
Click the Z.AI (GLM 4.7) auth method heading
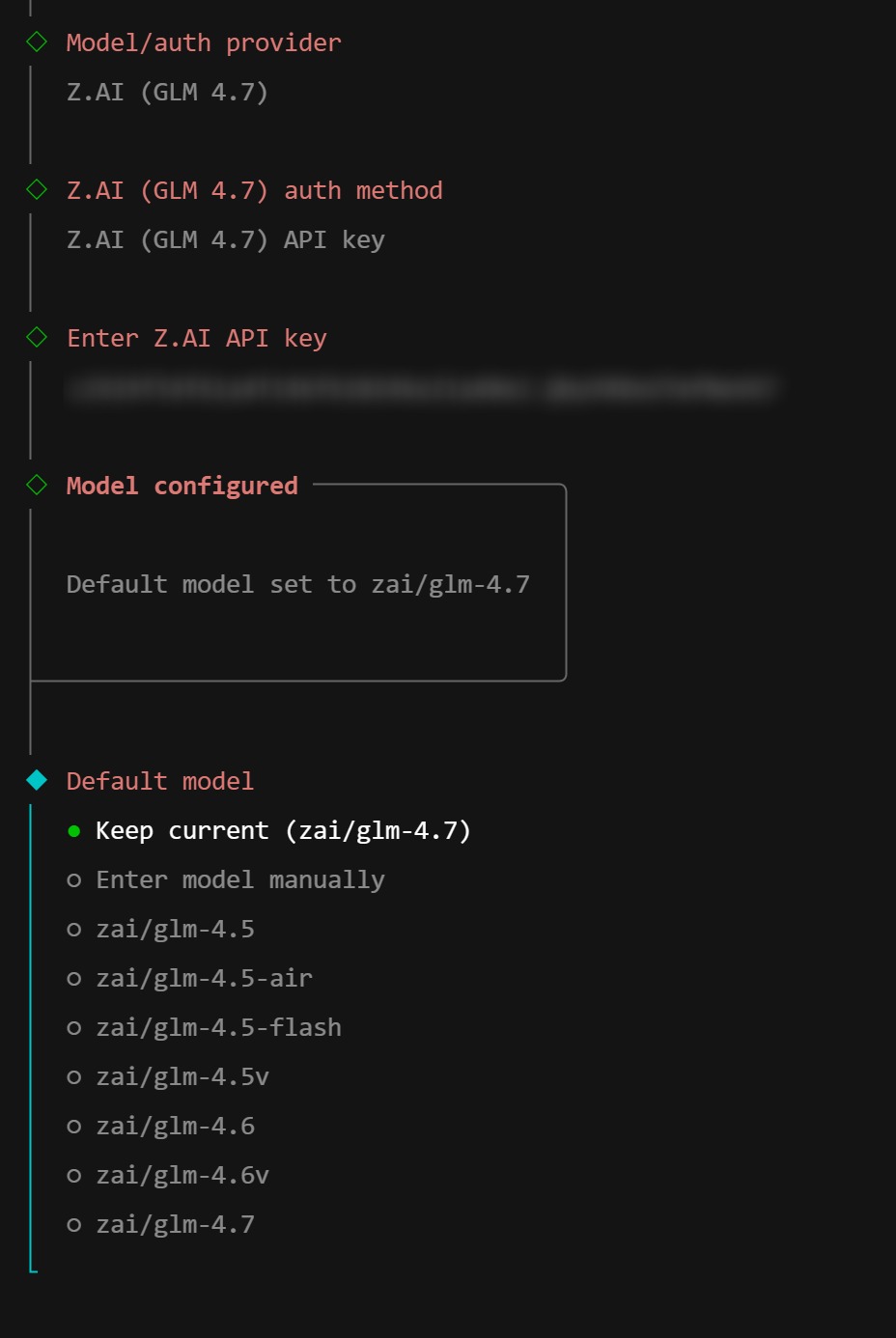pos(254,190)
